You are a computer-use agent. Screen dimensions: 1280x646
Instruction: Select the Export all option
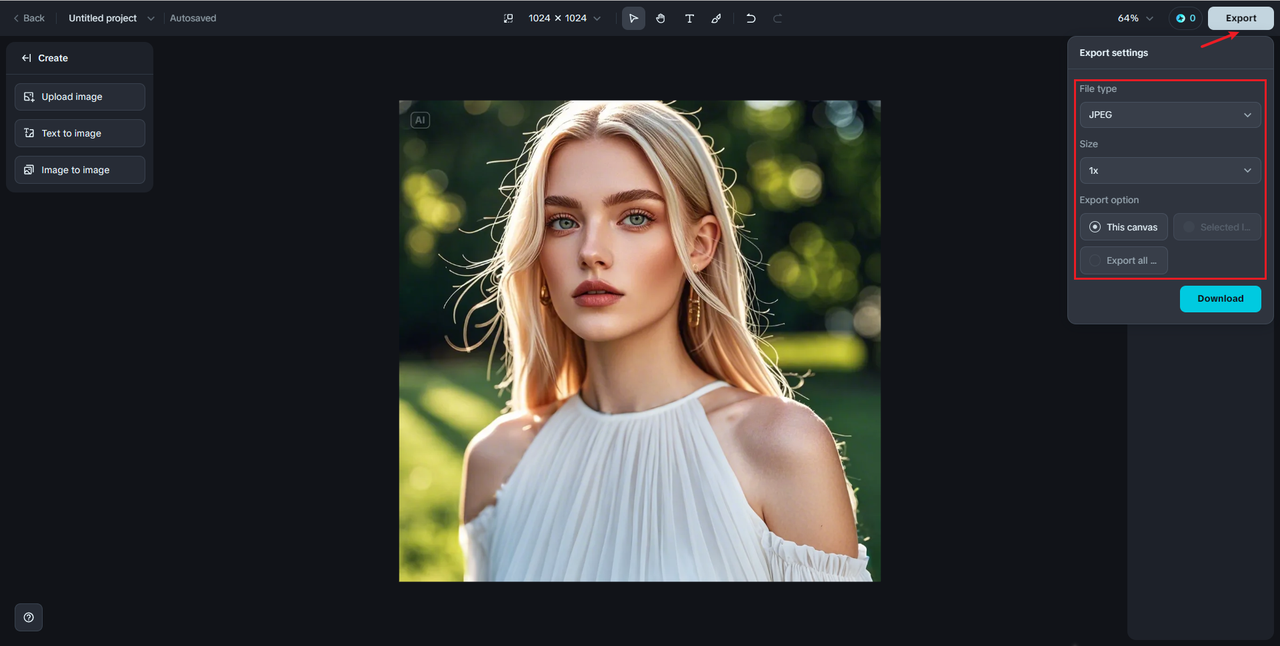1123,261
